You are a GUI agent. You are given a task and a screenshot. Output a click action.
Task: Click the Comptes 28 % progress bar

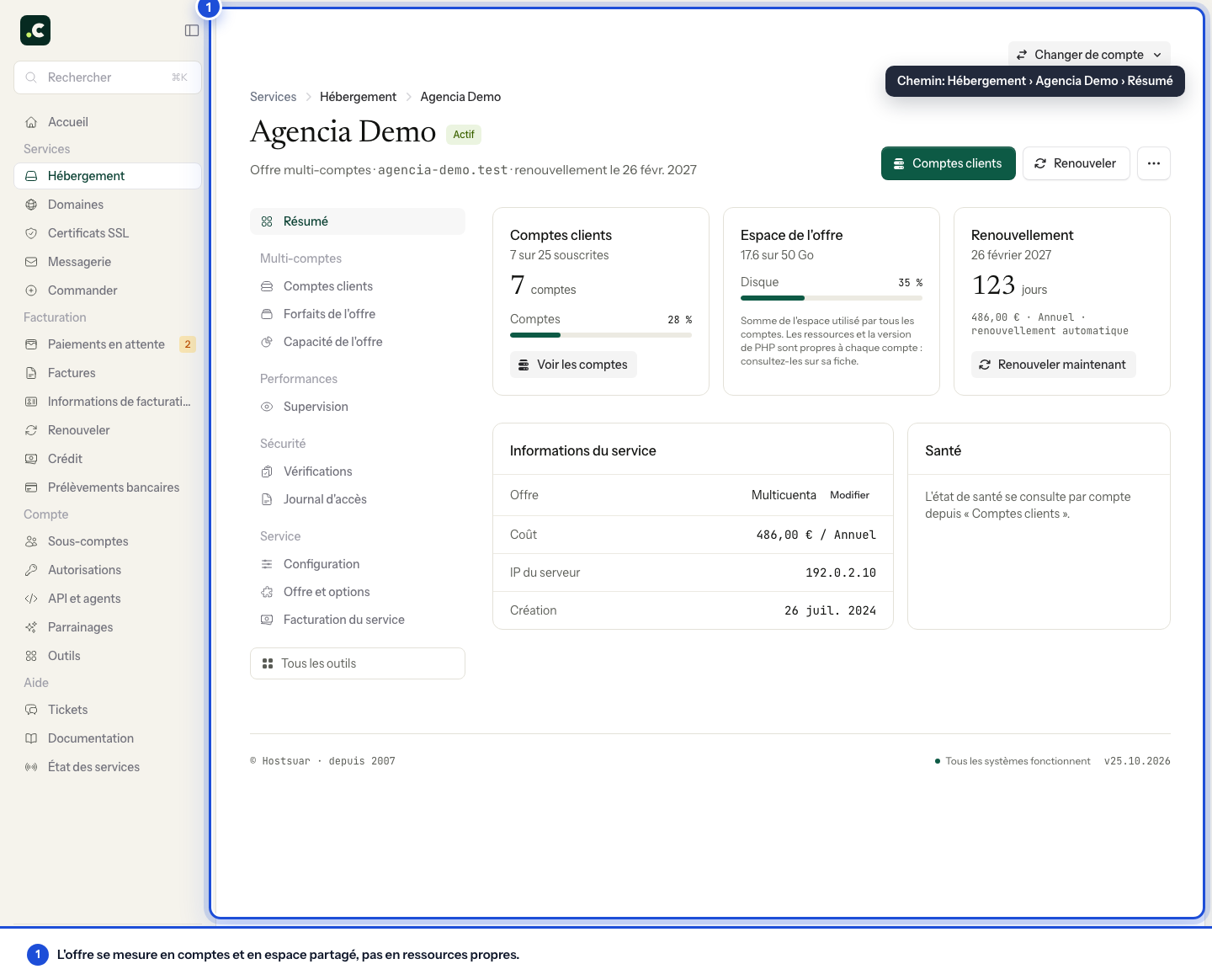coord(601,335)
